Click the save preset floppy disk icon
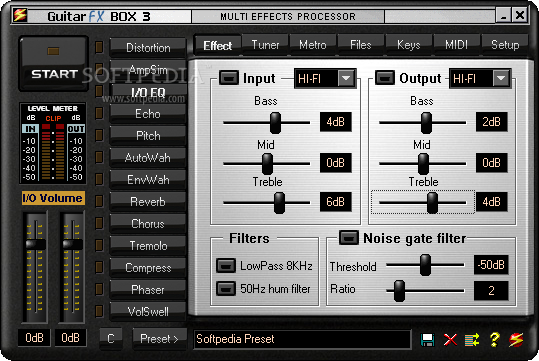The height and width of the screenshot is (361, 539). click(427, 340)
